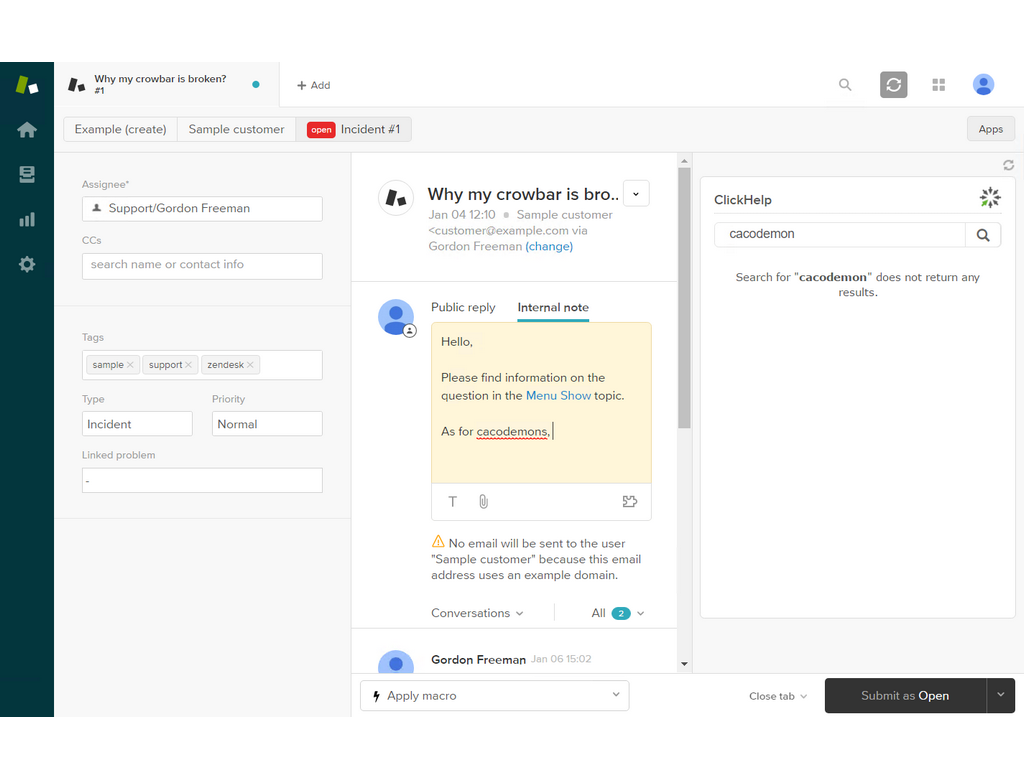Click the CCs search field

click(202, 266)
